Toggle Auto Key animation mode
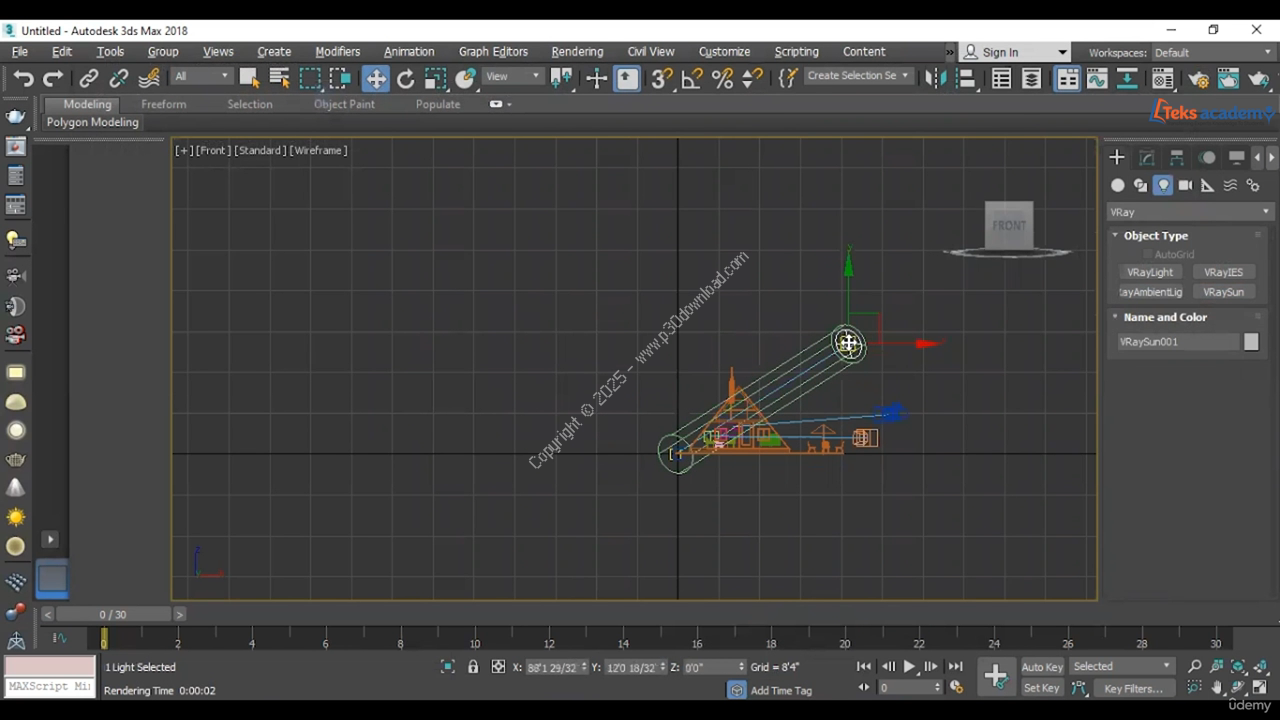The height and width of the screenshot is (720, 1280). [x=1041, y=667]
